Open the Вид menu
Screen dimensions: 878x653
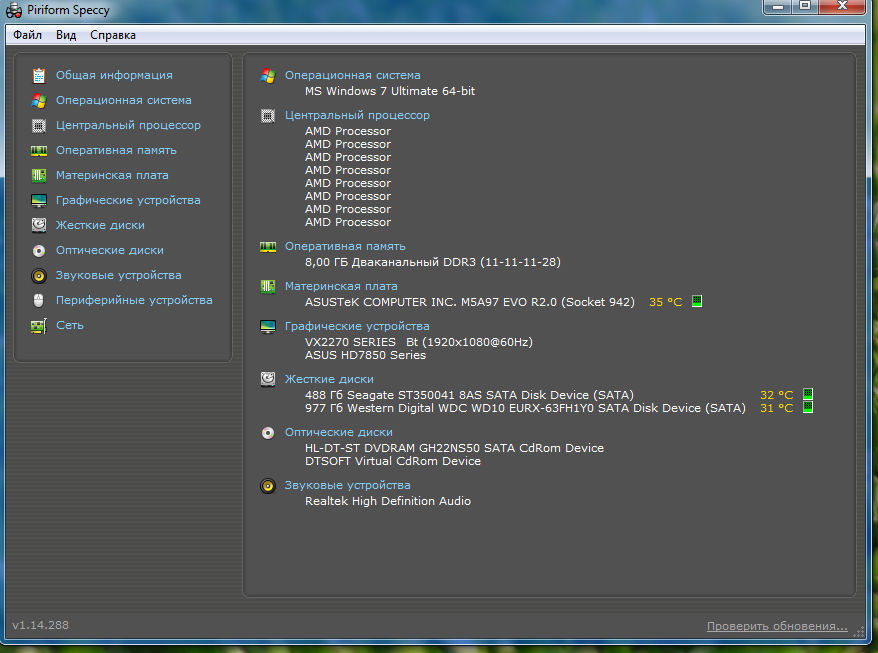(x=66, y=35)
